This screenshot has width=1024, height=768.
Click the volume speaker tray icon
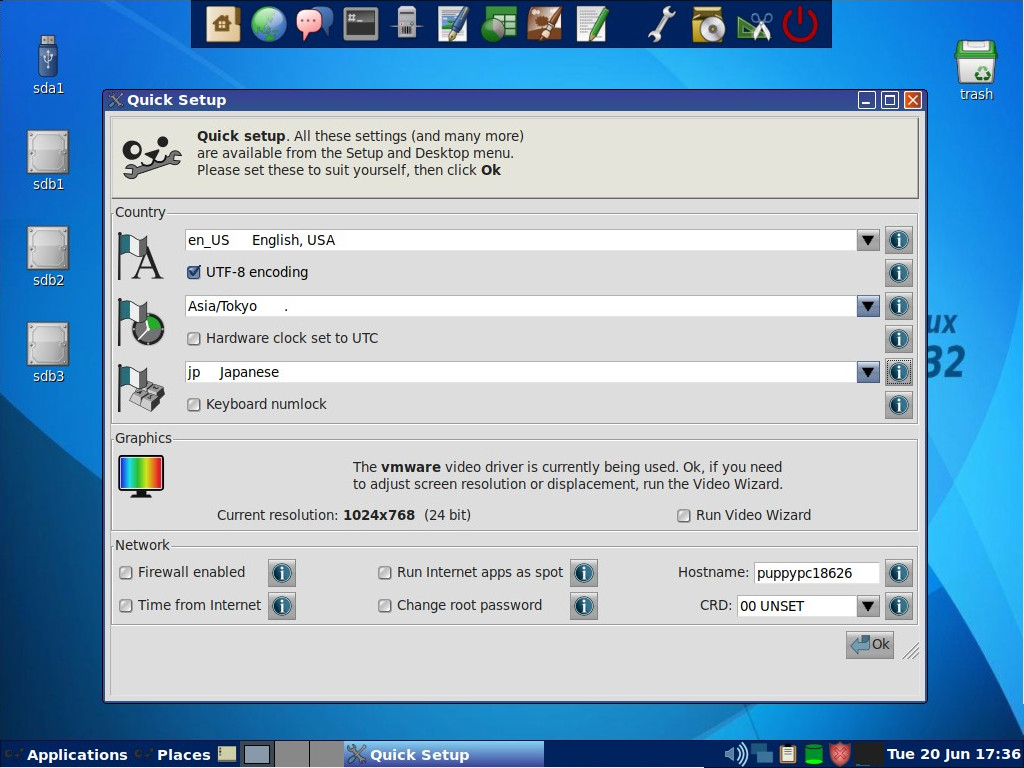click(736, 754)
